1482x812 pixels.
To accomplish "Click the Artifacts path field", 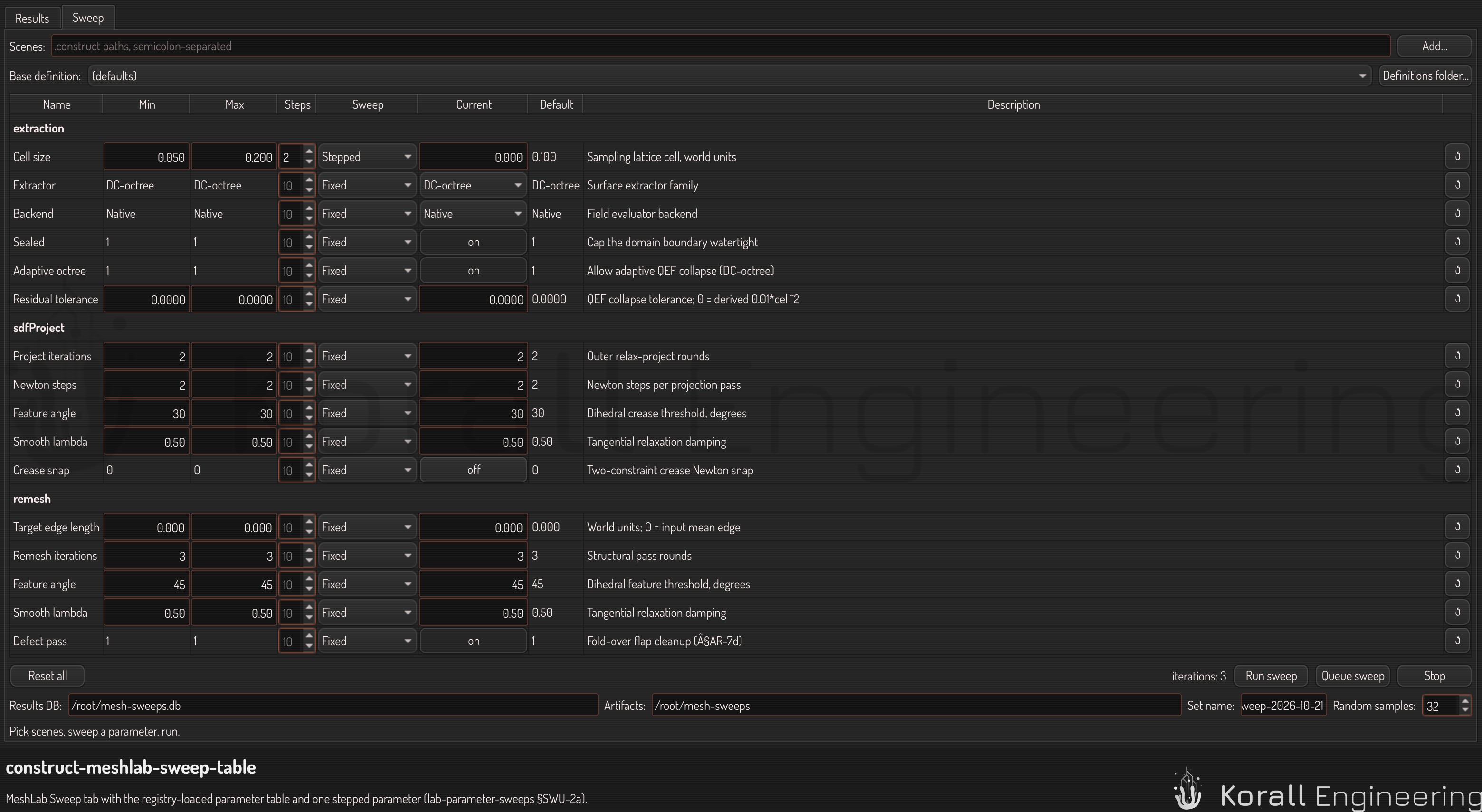I will (916, 706).
